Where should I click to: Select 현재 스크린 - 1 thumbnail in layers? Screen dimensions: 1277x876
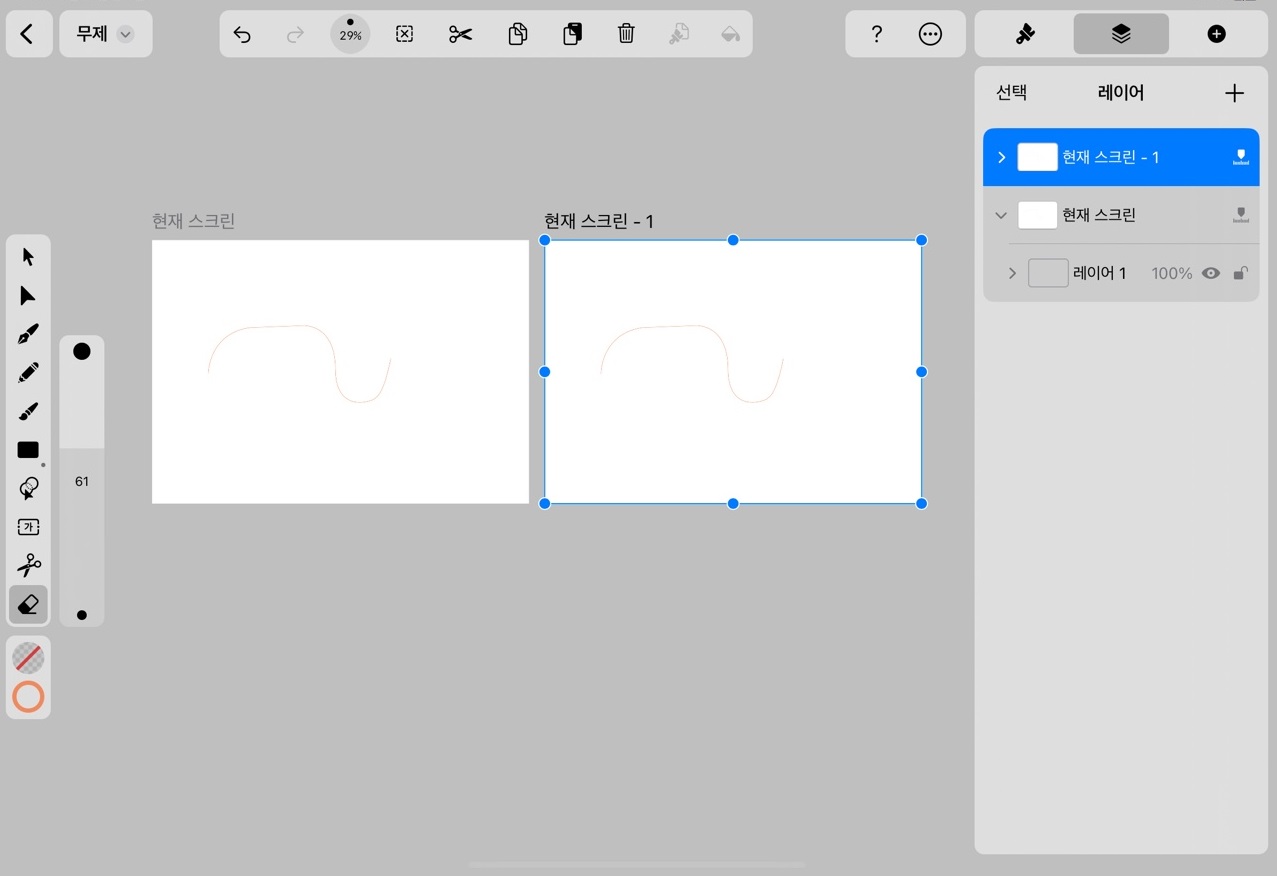(1037, 157)
